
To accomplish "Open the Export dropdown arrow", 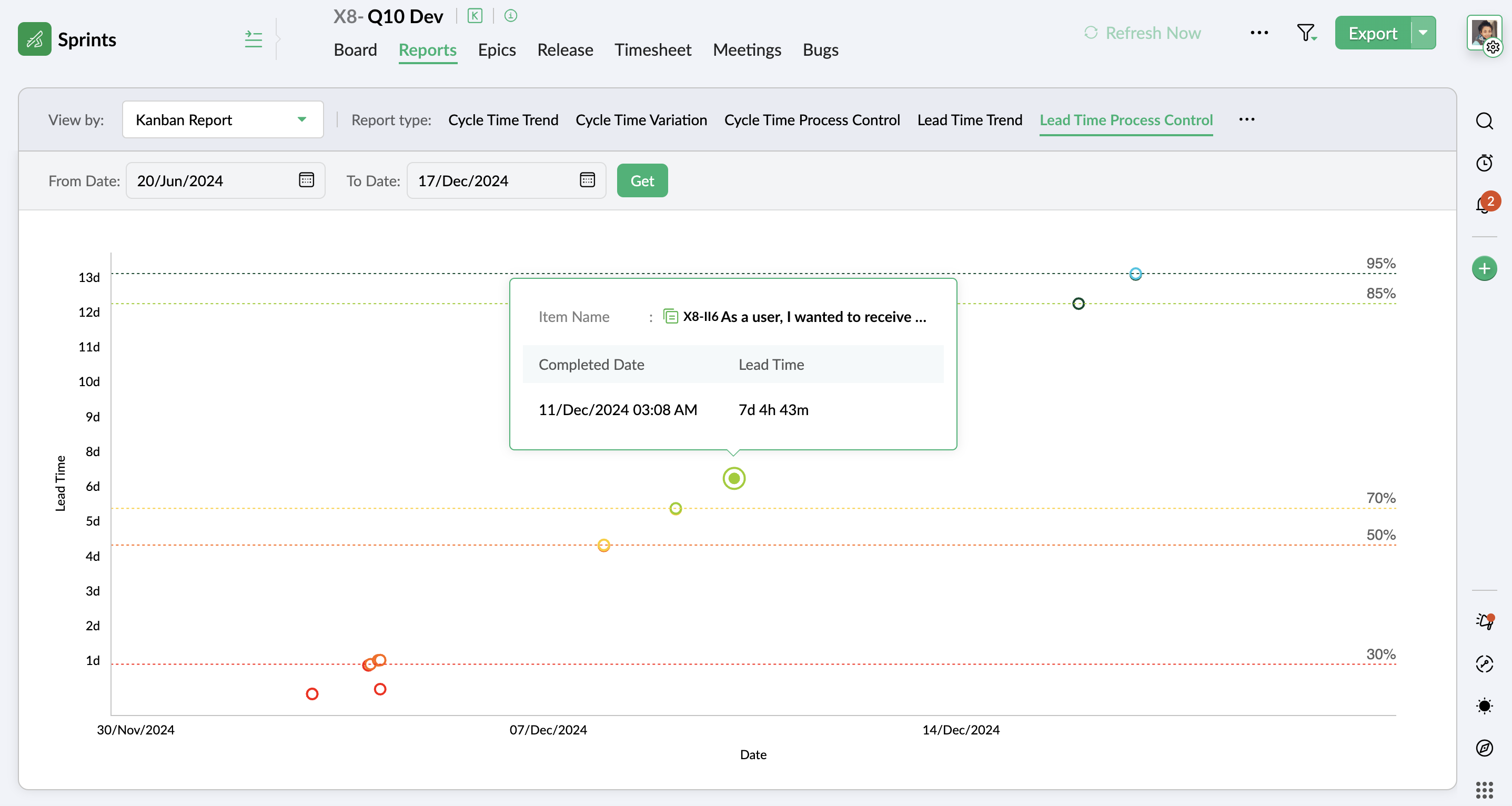I will [1423, 33].
